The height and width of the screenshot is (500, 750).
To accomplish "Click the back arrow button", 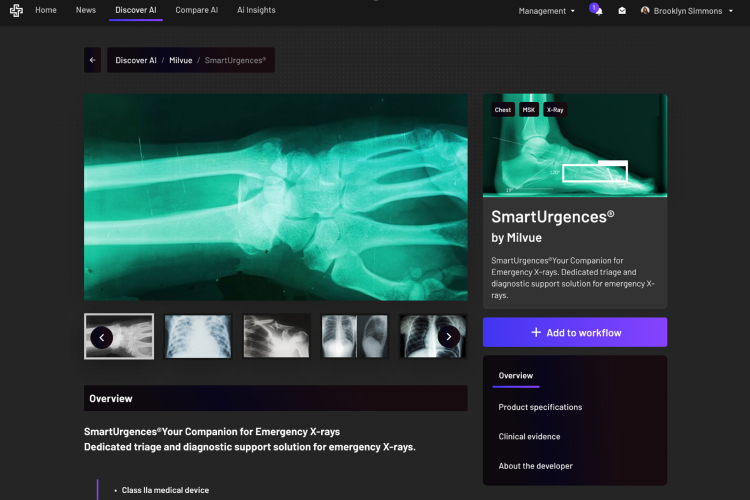I will pyautogui.click(x=92, y=60).
